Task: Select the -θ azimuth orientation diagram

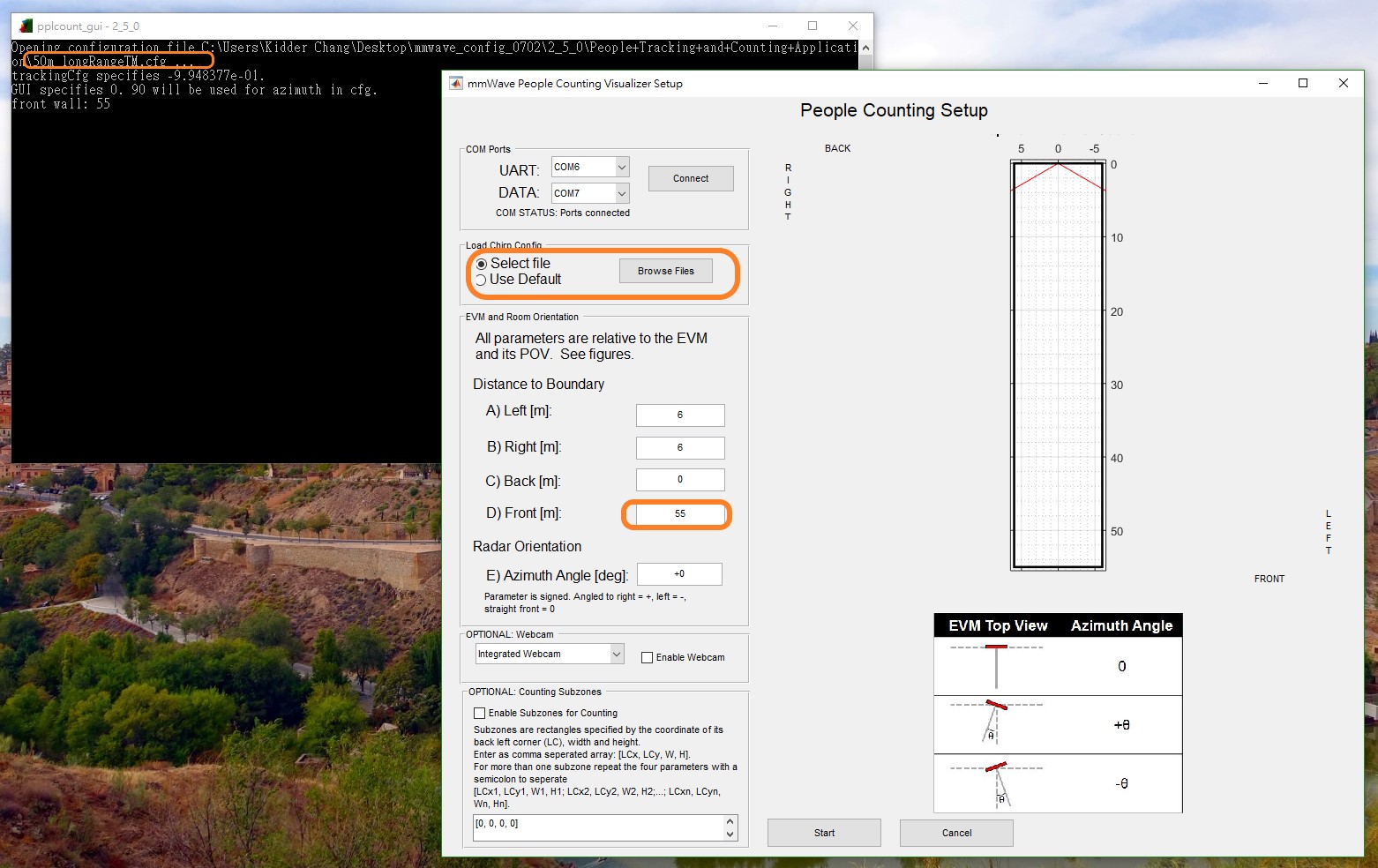Action: (997, 783)
